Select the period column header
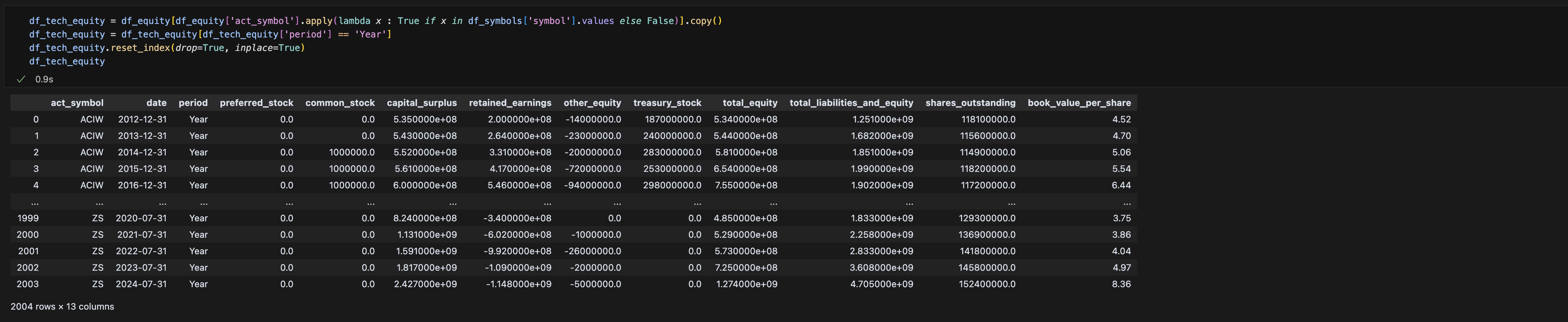 click(193, 103)
